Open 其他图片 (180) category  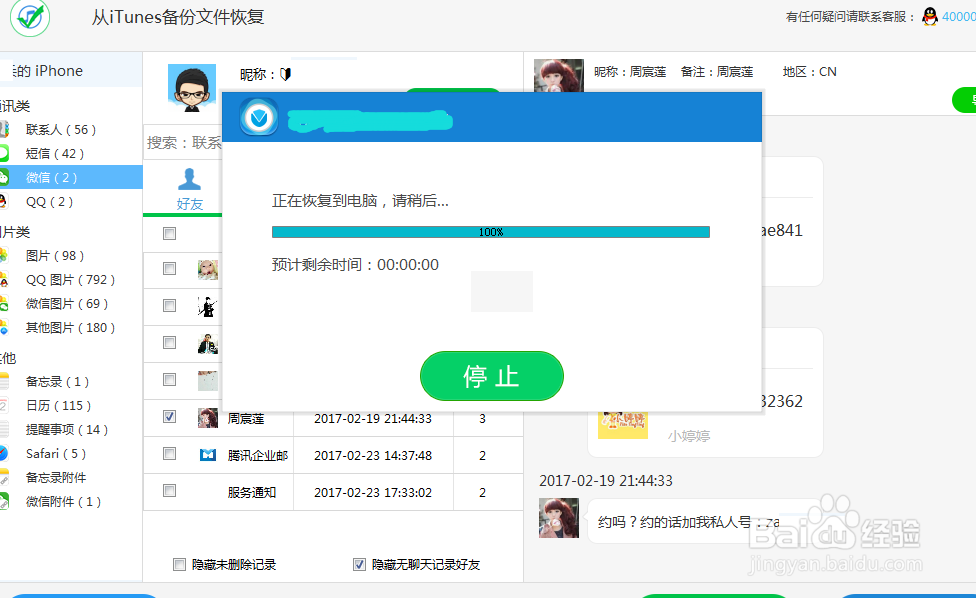pos(70,328)
